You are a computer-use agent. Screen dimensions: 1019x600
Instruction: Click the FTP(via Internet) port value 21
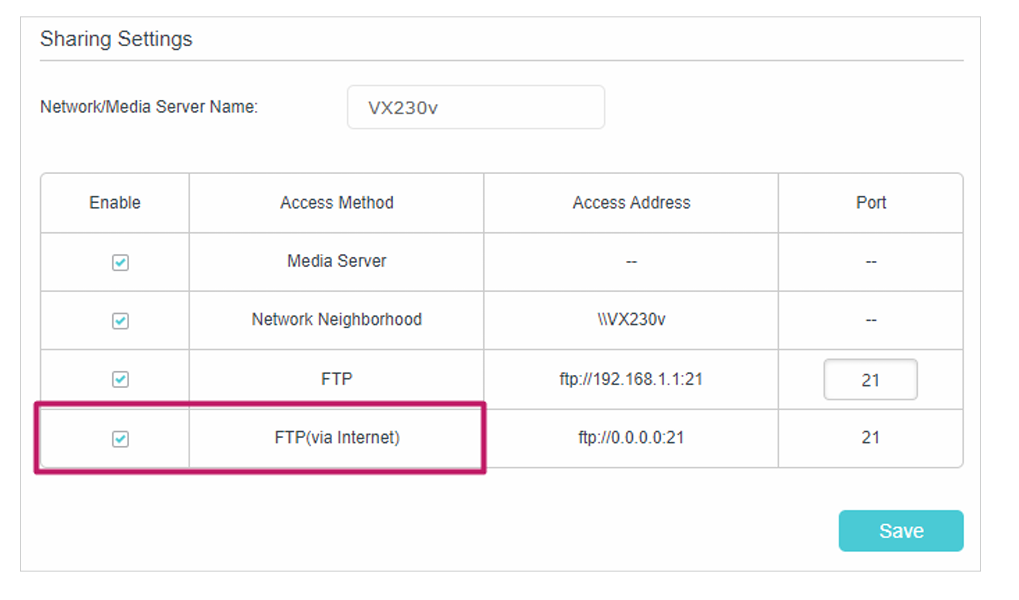[869, 438]
